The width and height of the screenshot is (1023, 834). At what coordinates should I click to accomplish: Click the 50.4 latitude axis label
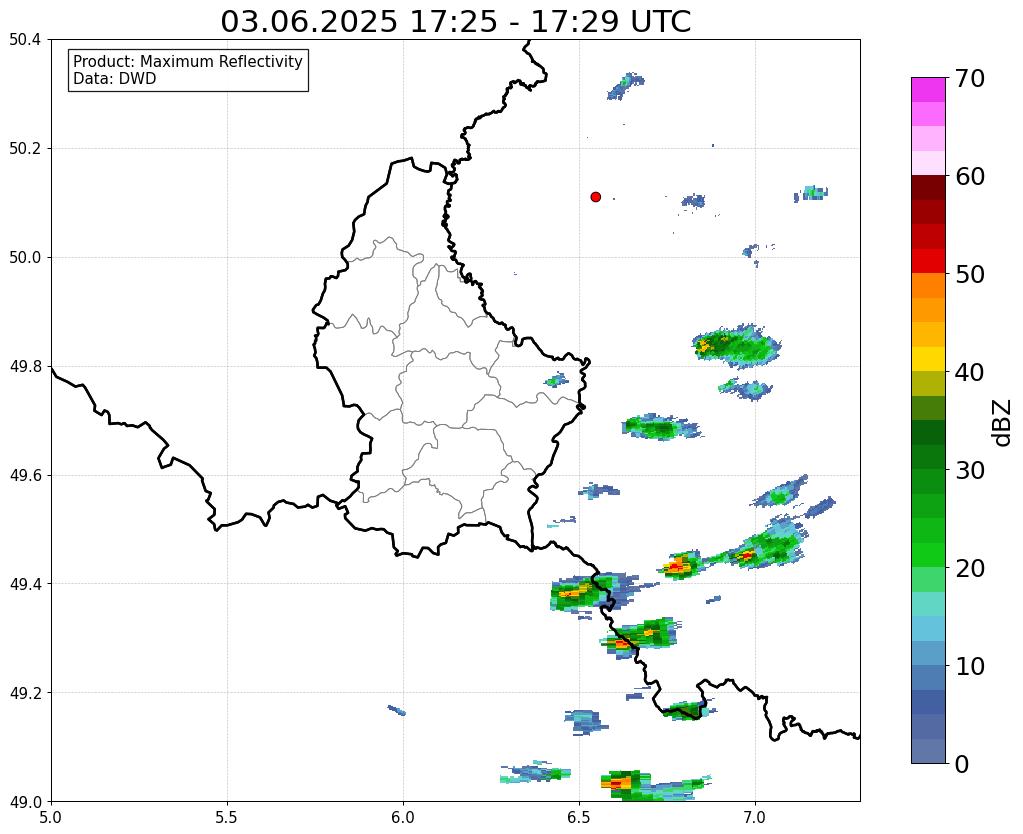(25, 40)
